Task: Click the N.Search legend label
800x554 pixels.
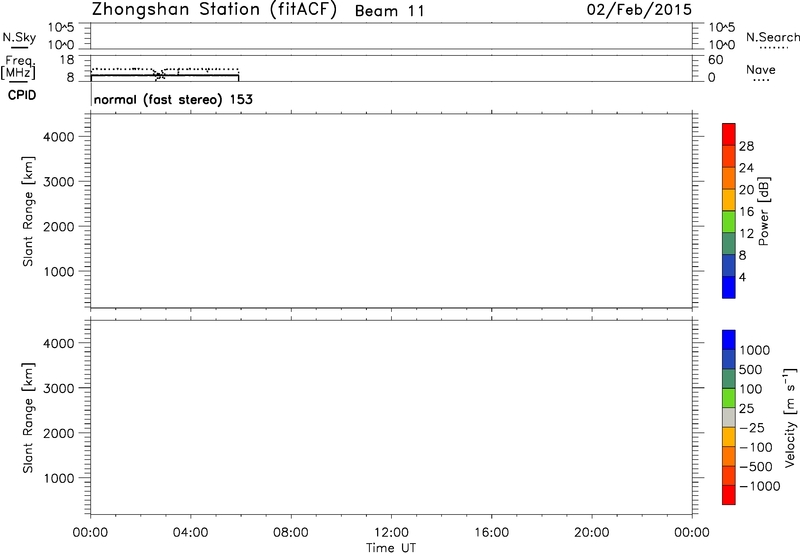Action: tap(772, 37)
